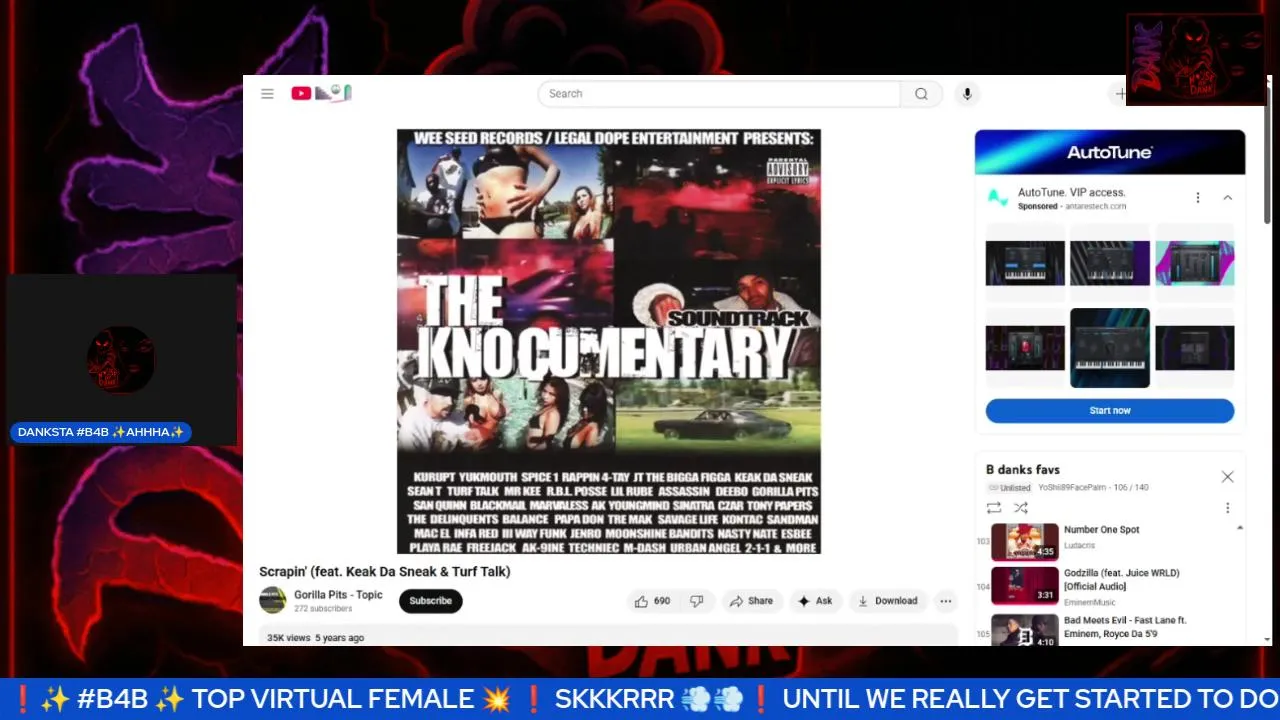Play 'Bad Meets Evil - Fast Lane' item
Viewport: 1280px width, 720px height.
pyautogui.click(x=1110, y=629)
